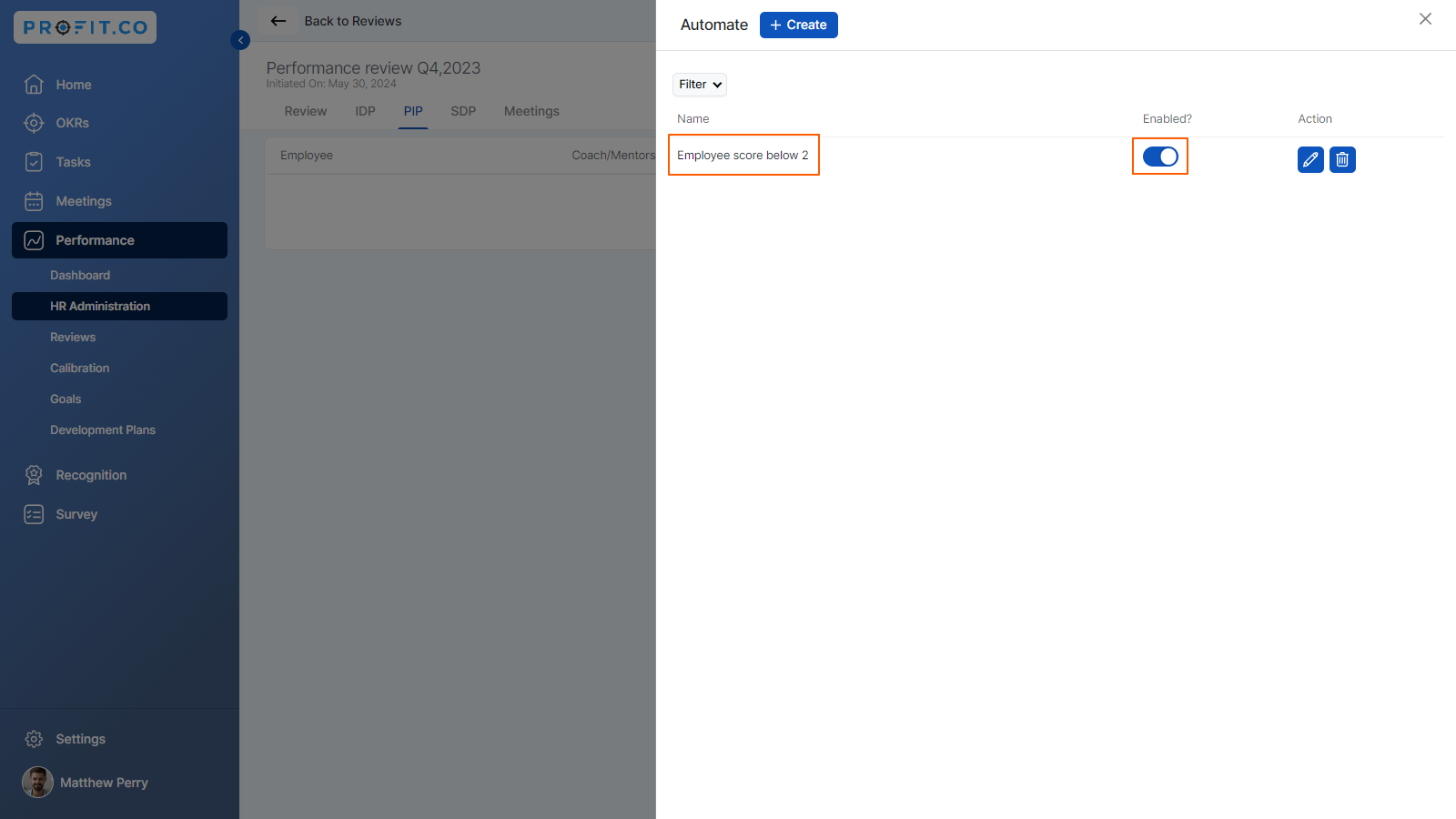Viewport: 1456px width, 819px height.
Task: Select HR Administration in the sidebar
Action: 119,306
